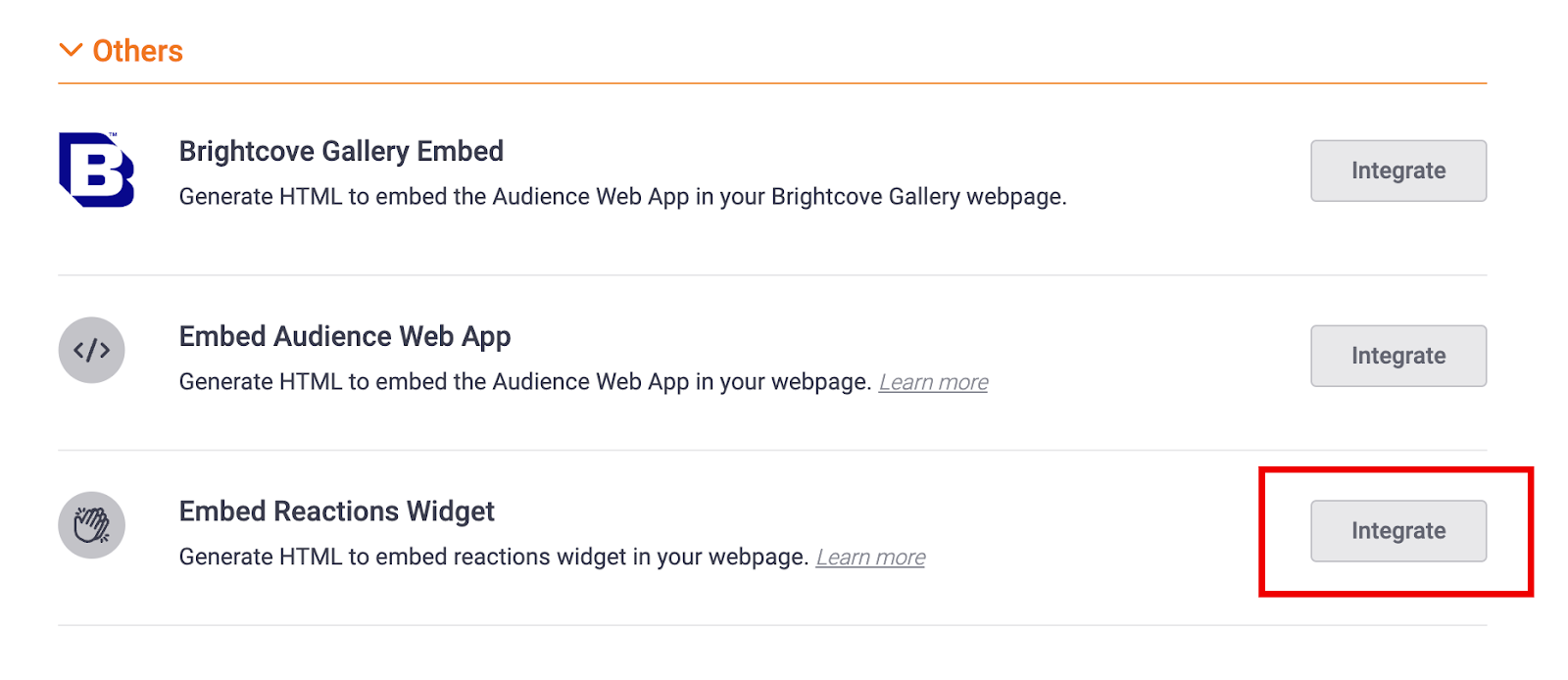Click the Brightcove logo icon
Image resolution: width=1568 pixels, height=680 pixels.
coord(96,170)
